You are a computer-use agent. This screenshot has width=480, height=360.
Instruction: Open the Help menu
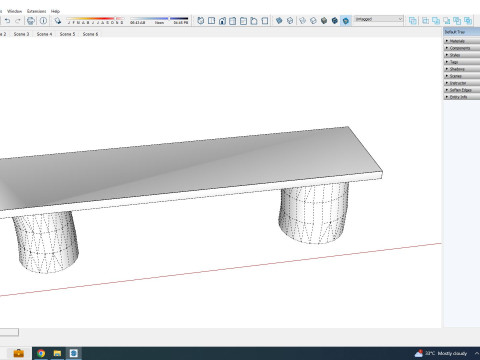[x=55, y=11]
